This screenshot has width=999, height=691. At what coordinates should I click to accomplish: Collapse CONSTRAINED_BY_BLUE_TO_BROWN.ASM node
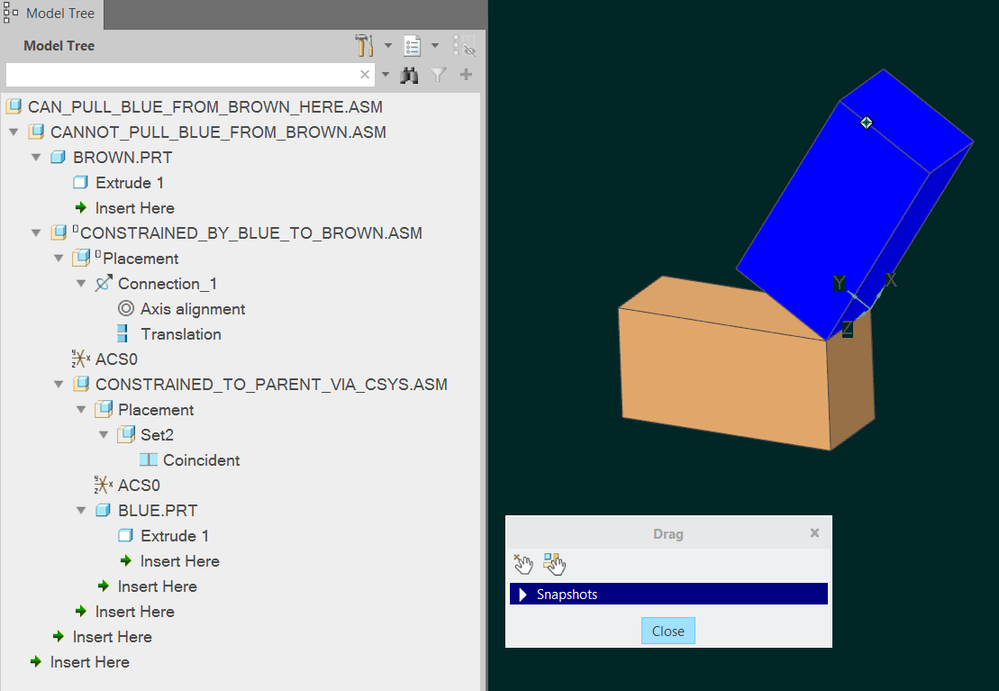tap(36, 233)
